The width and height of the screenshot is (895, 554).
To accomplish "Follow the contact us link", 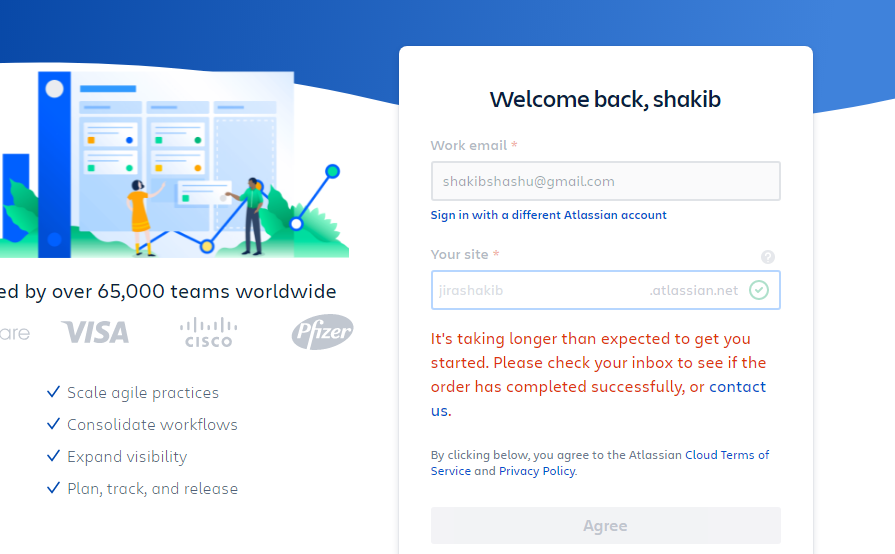I will (737, 387).
